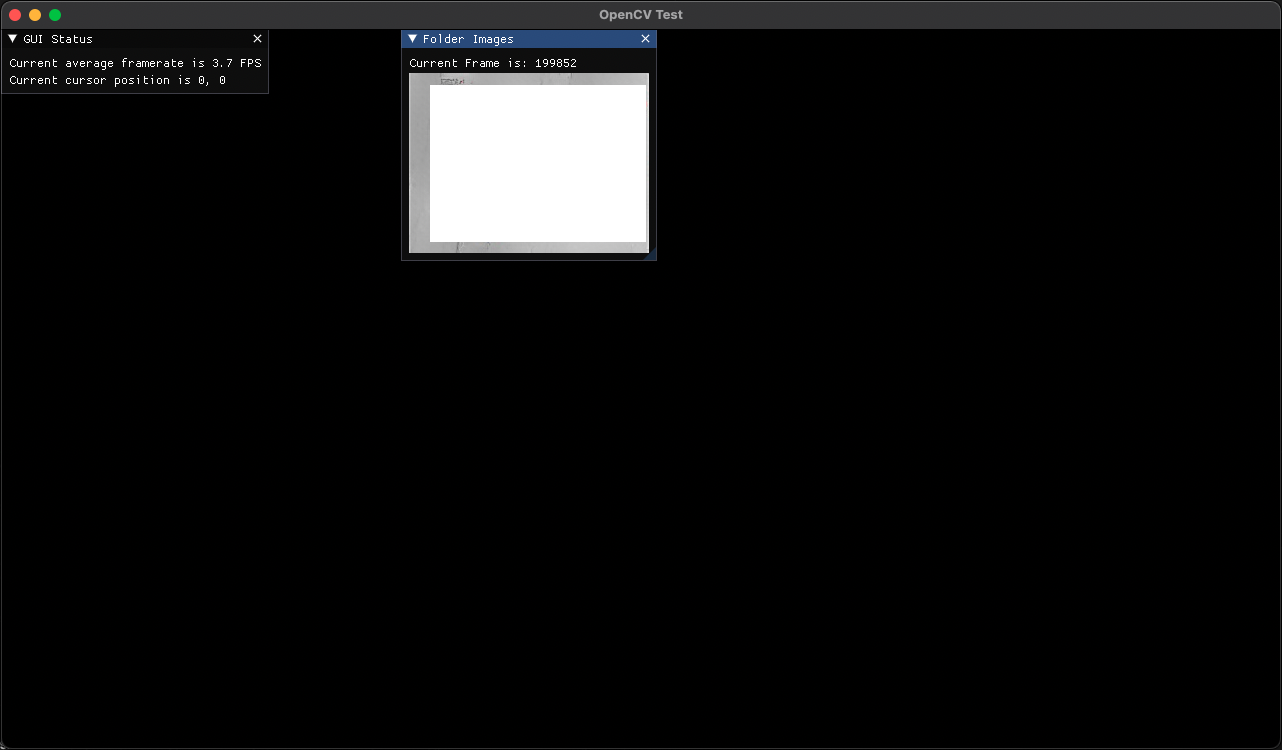Click the X icon on Folder Images panel
The width and height of the screenshot is (1282, 750).
(x=645, y=38)
